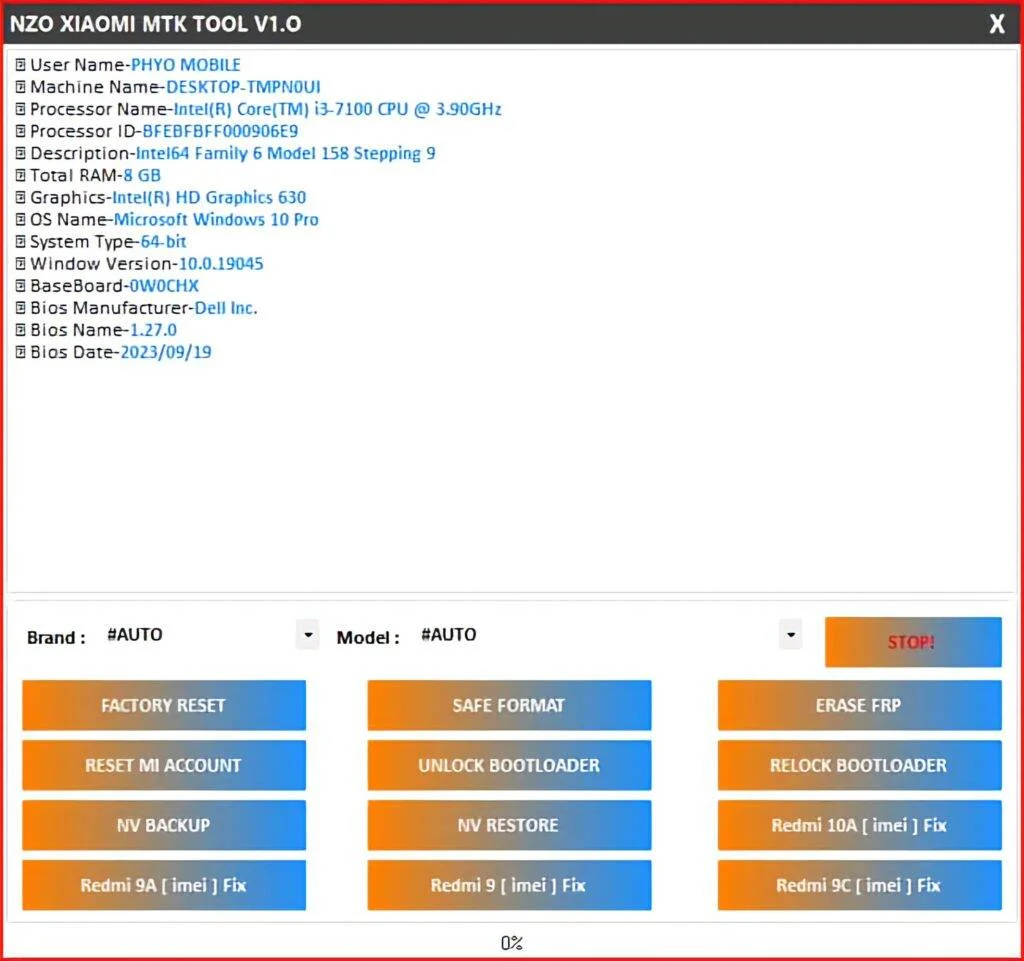Click the icon beside BaseBoard
Image resolution: width=1024 pixels, height=961 pixels.
(20, 286)
